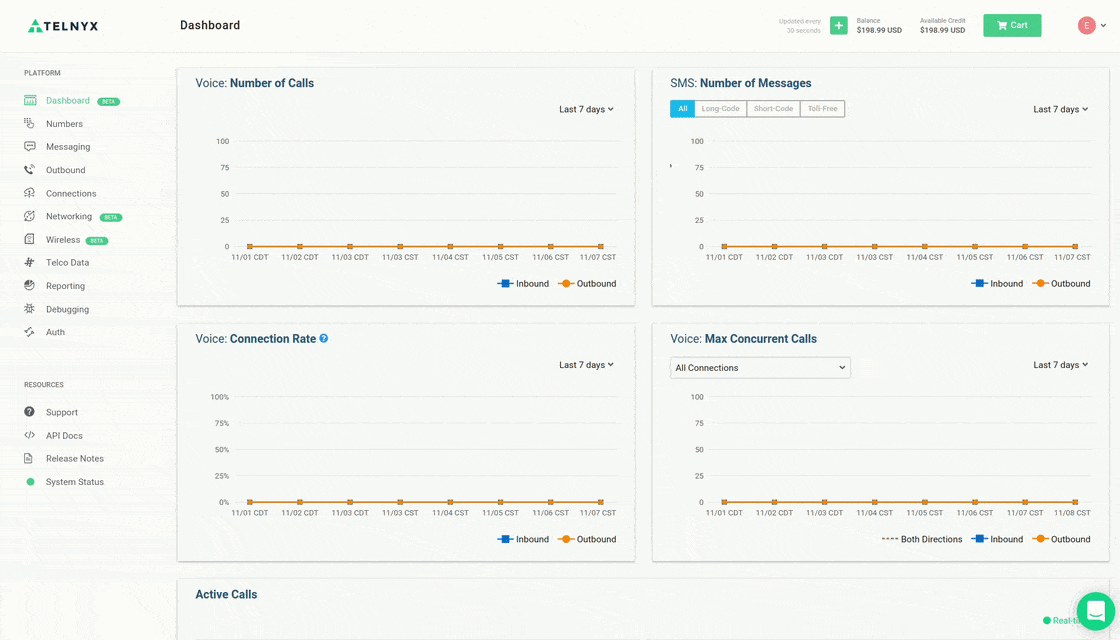This screenshot has height=640, width=1120.
Task: Click the green plus add-funds icon
Action: (839, 26)
